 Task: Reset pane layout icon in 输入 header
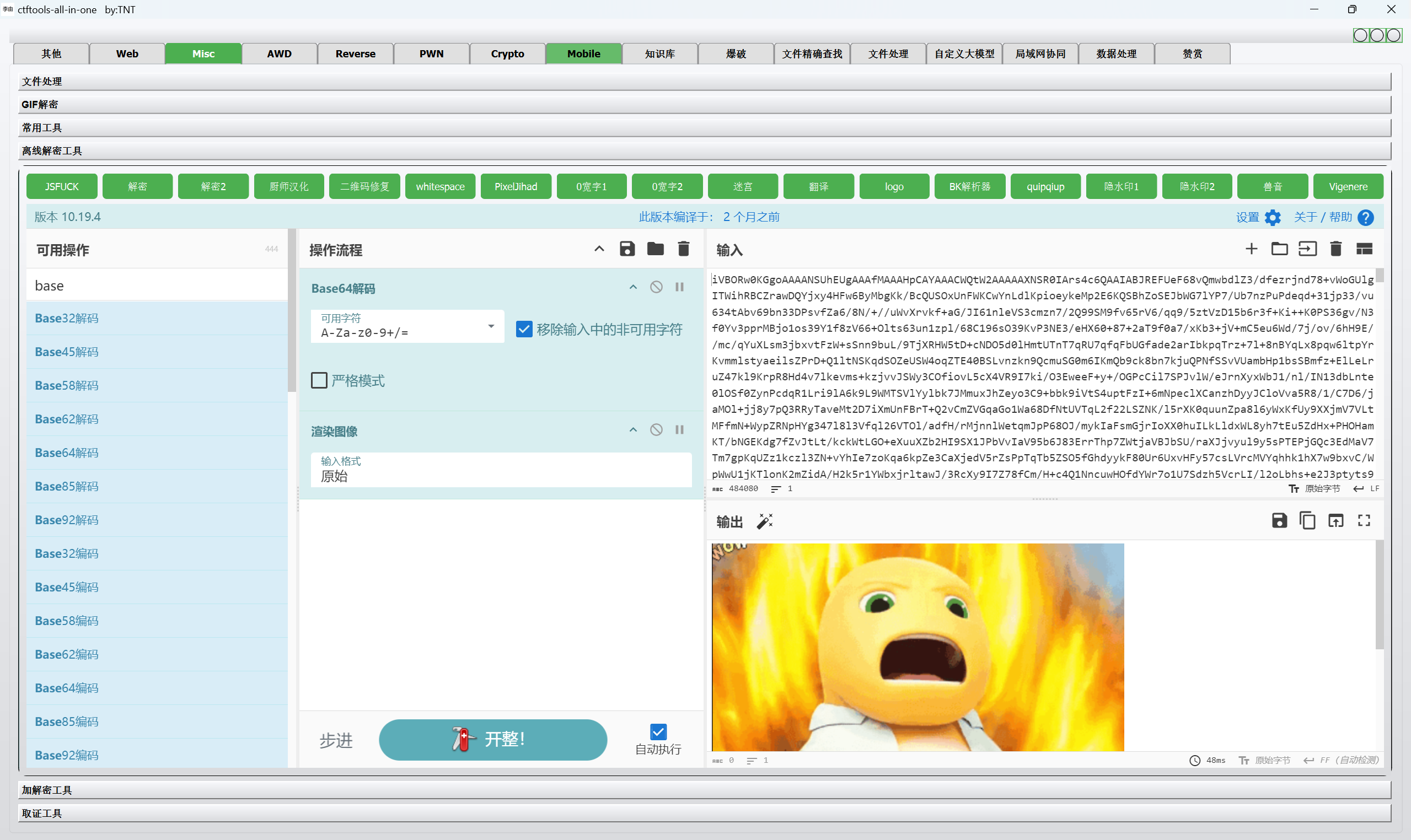1364,249
